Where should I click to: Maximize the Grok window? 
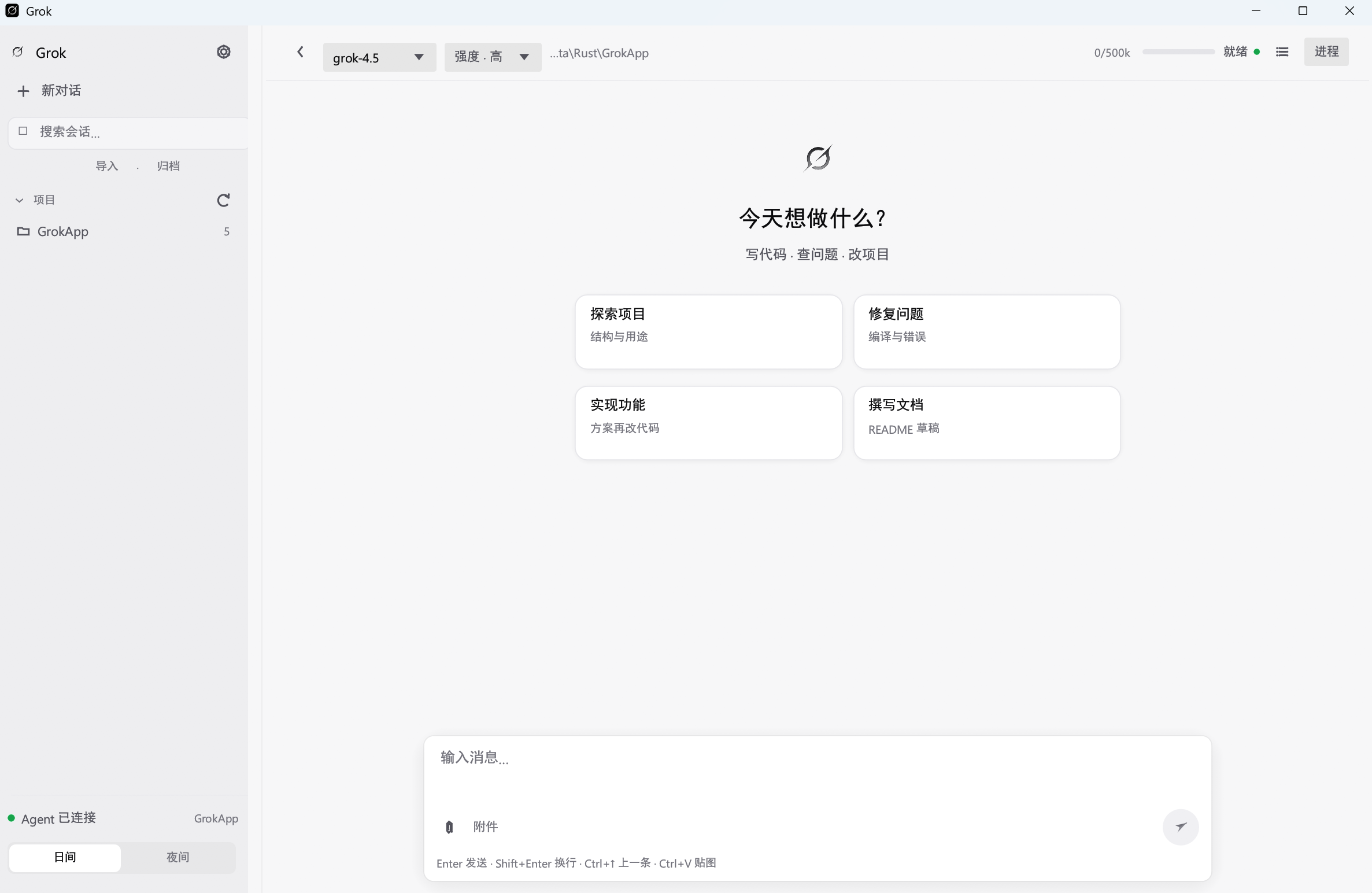click(x=1302, y=11)
